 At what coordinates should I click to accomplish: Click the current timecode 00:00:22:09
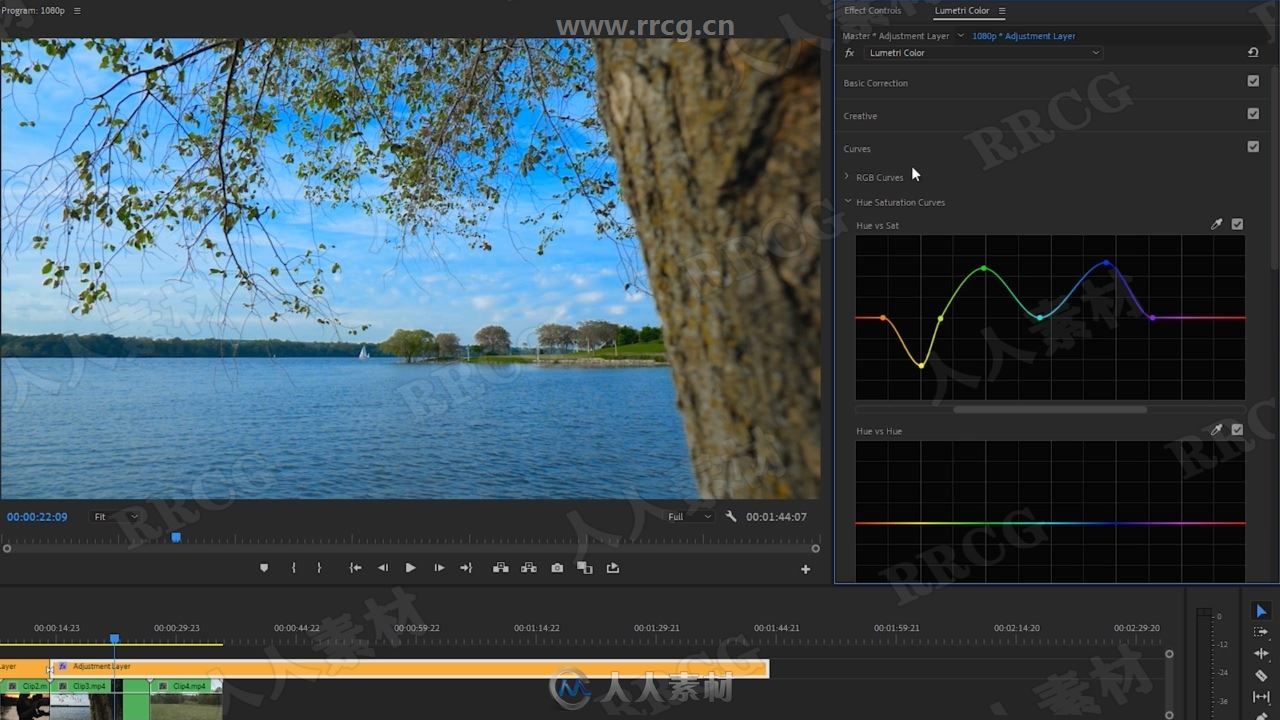[x=37, y=517]
